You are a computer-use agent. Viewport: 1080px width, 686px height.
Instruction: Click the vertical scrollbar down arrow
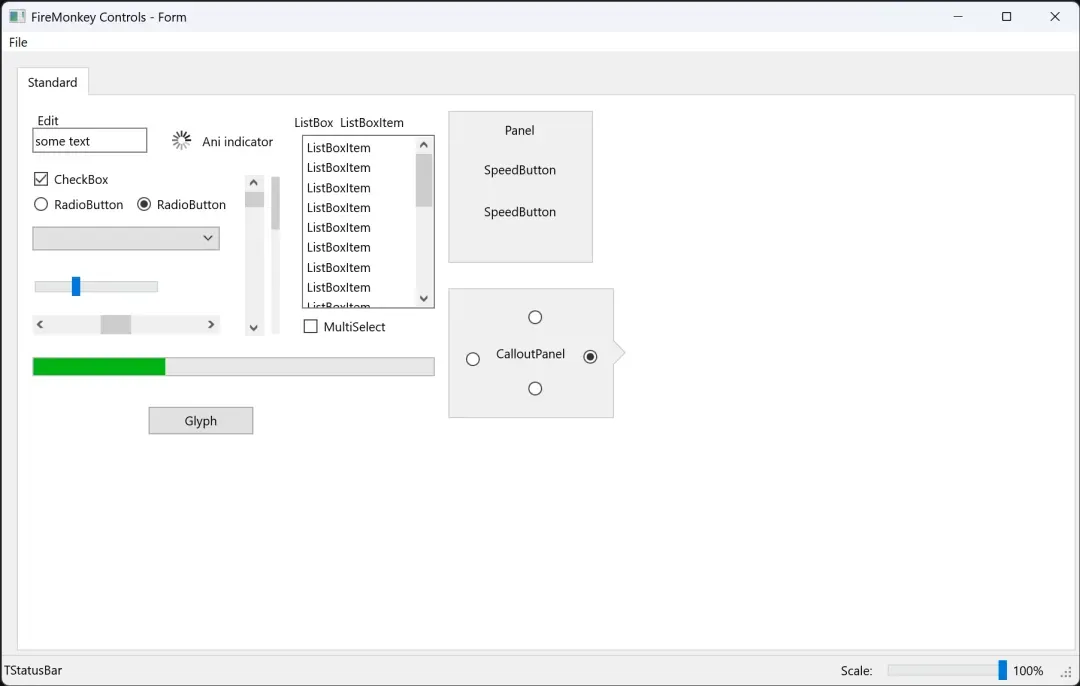253,328
